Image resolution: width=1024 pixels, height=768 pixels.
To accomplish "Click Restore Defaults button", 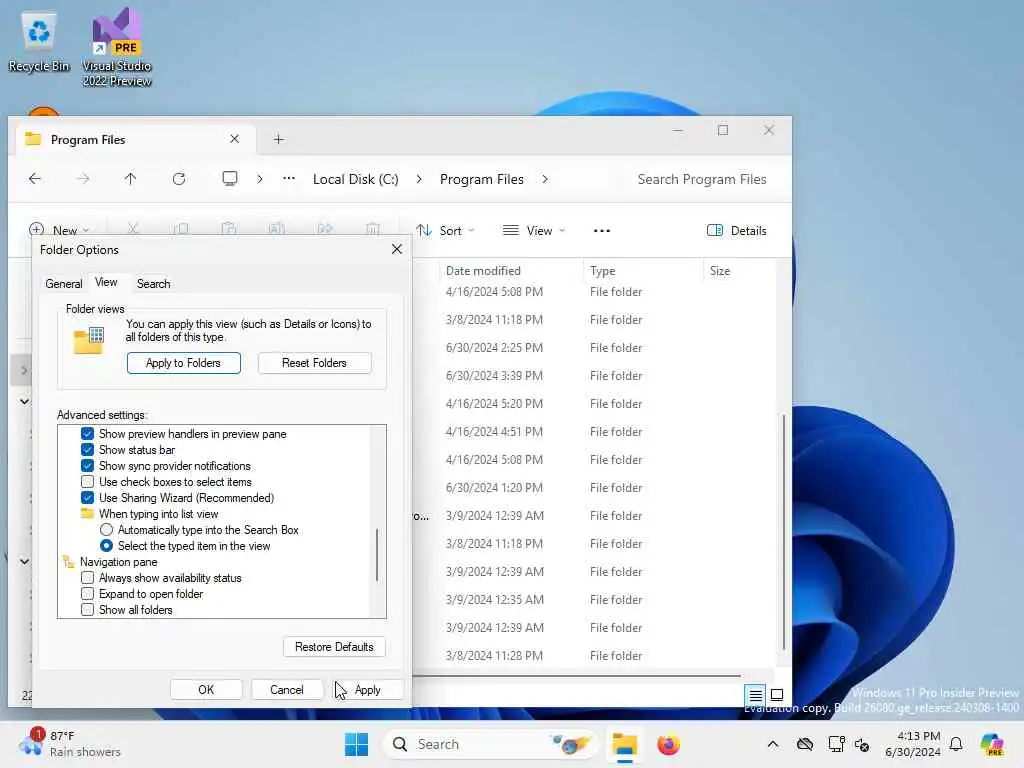I will pos(334,647).
